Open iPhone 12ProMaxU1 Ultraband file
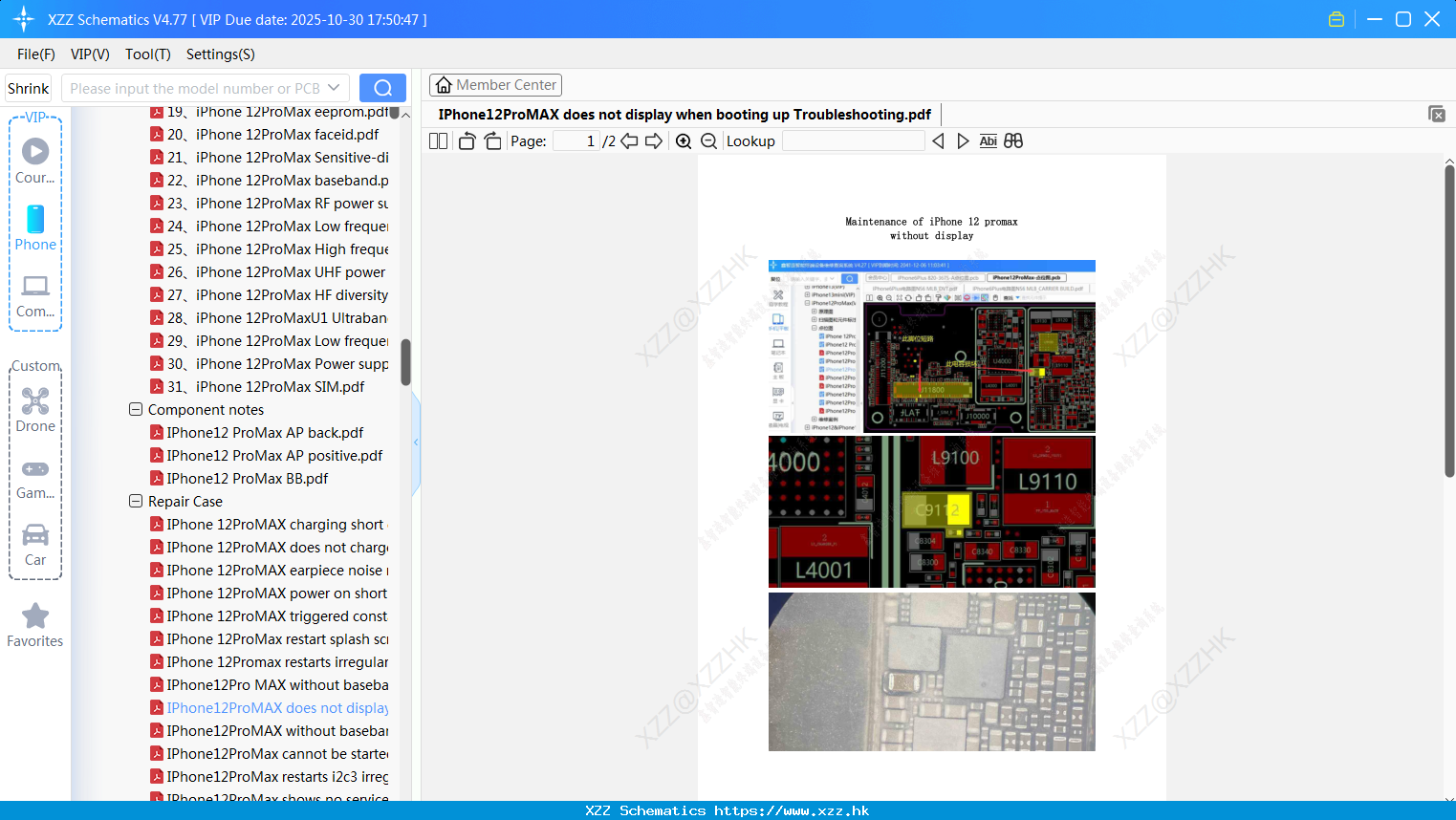Viewport: 1456px width, 820px height. click(269, 318)
